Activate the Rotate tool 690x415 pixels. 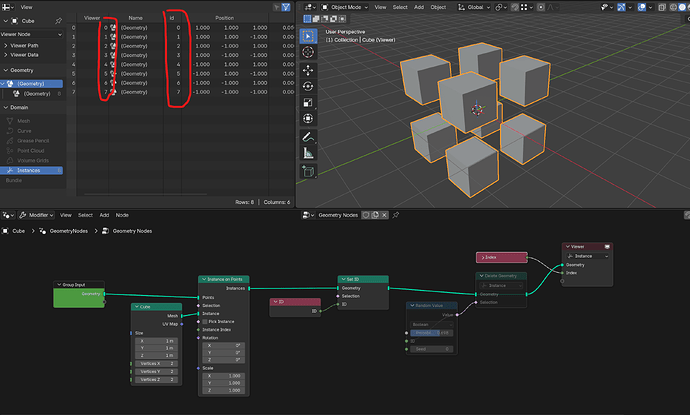coord(308,86)
